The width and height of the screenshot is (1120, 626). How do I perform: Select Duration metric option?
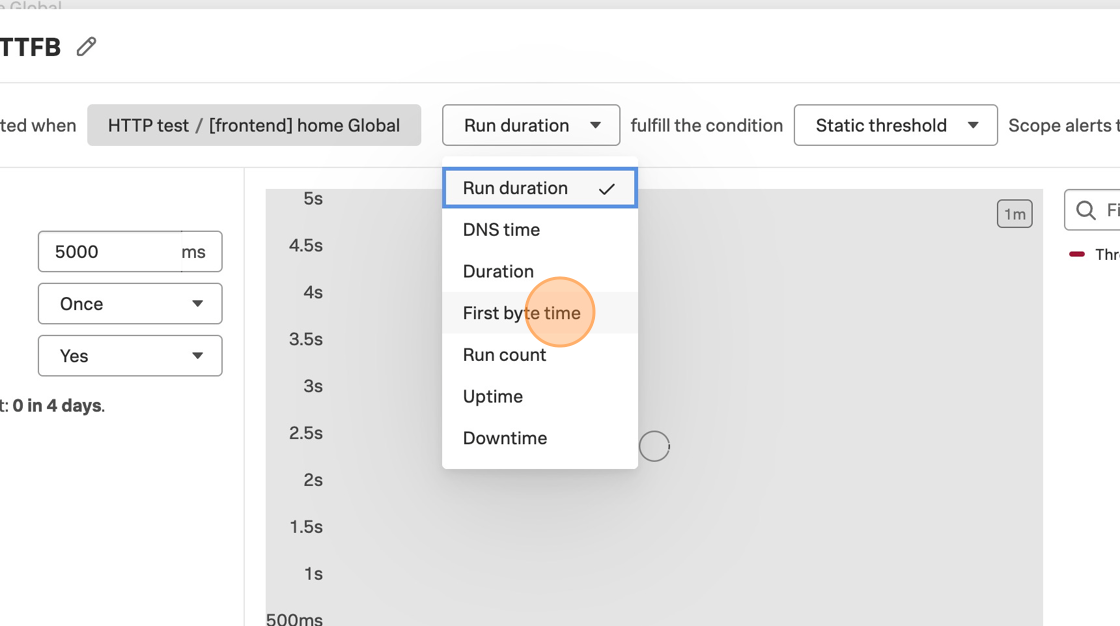point(498,272)
